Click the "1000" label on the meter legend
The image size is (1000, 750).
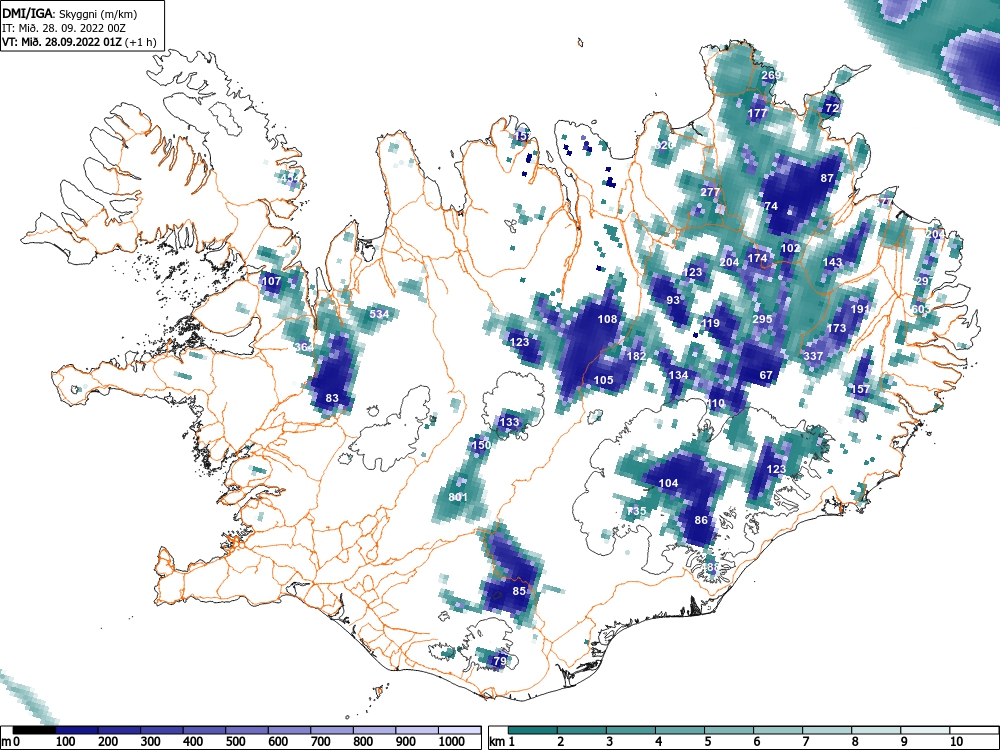[452, 742]
